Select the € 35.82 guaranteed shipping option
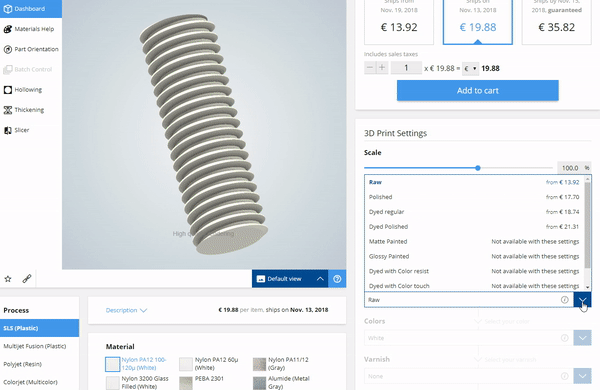600x390 pixels. pos(556,22)
